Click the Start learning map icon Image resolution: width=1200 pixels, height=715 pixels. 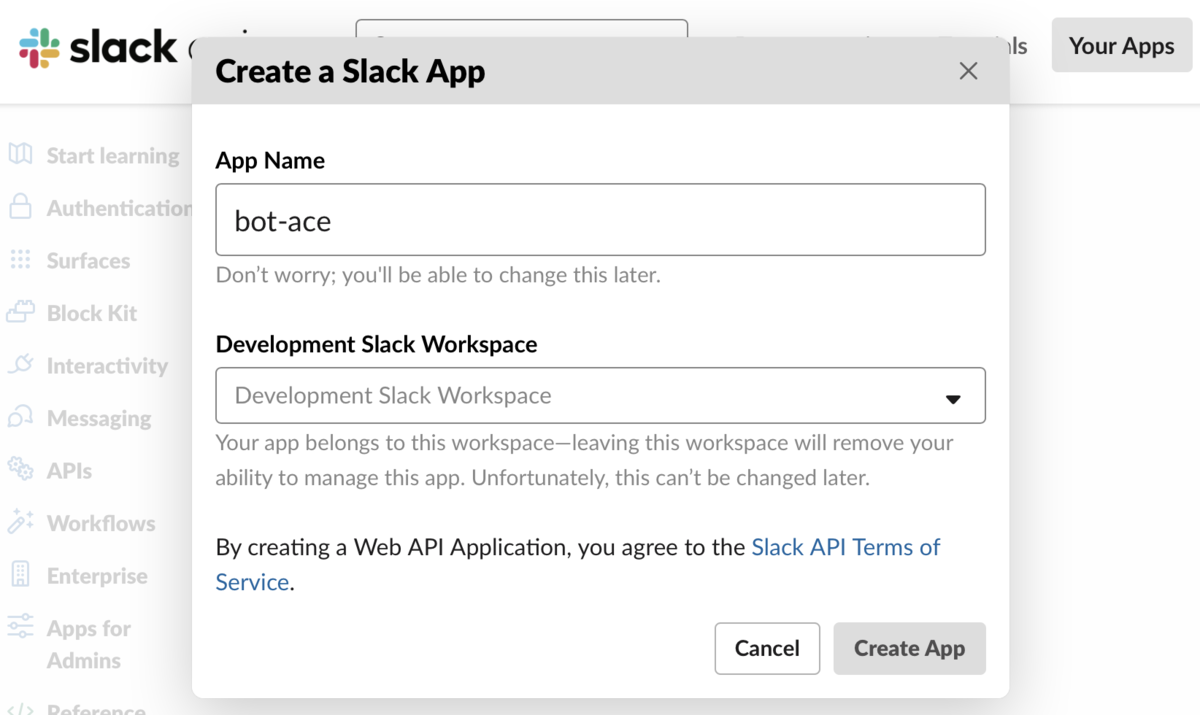[20, 155]
